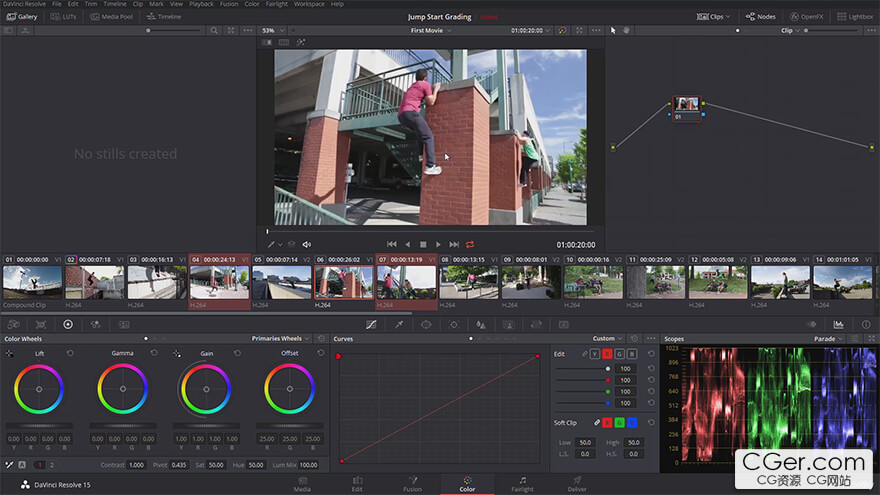The image size is (880, 495).
Task: Adjust the Lift color wheel
Action: (x=39, y=389)
